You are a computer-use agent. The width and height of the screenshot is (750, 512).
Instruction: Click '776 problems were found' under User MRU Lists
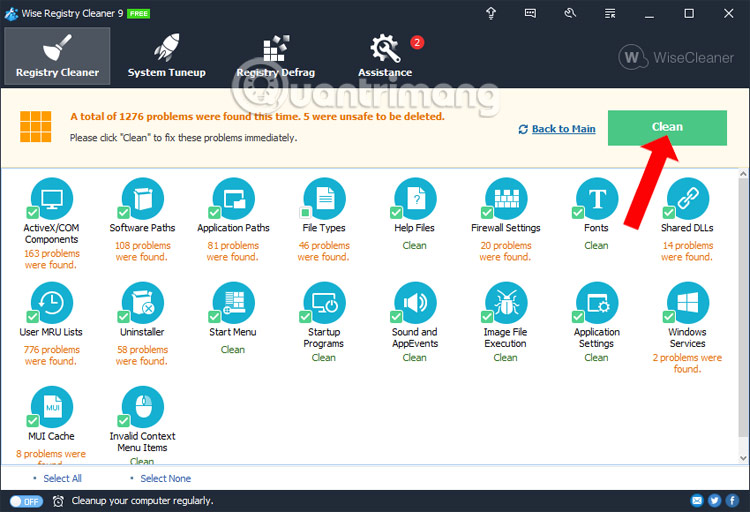52,355
